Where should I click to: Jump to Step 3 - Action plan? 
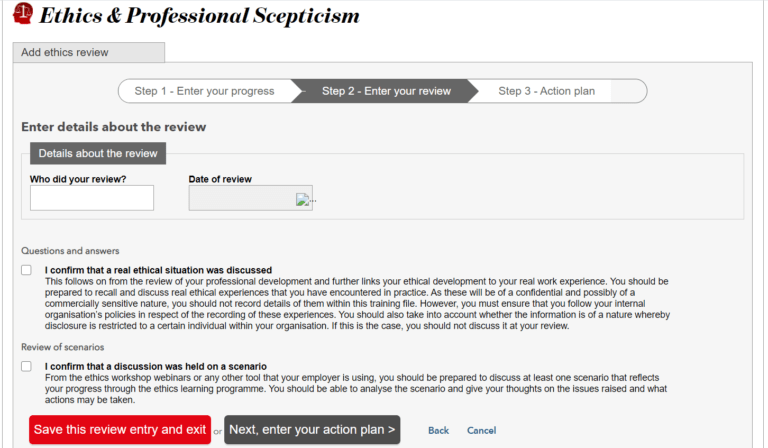click(x=546, y=91)
